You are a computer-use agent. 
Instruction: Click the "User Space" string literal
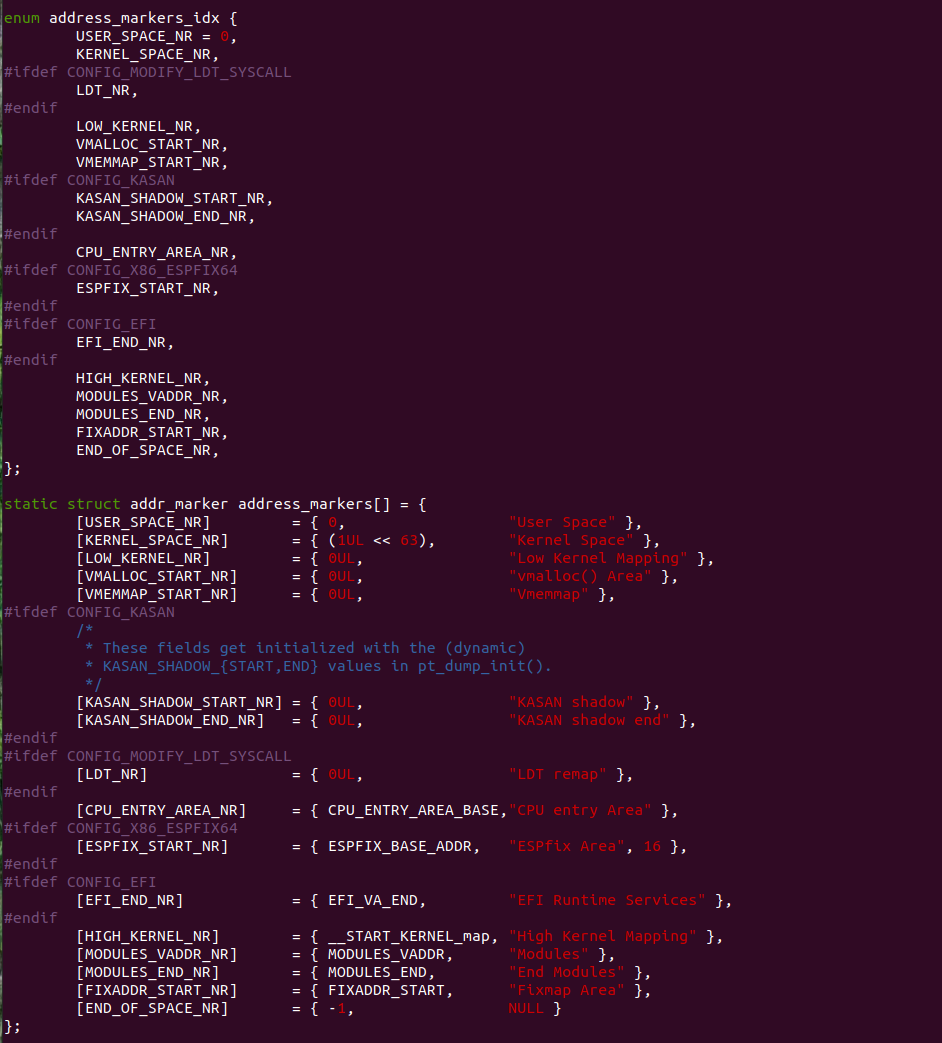(x=562, y=522)
